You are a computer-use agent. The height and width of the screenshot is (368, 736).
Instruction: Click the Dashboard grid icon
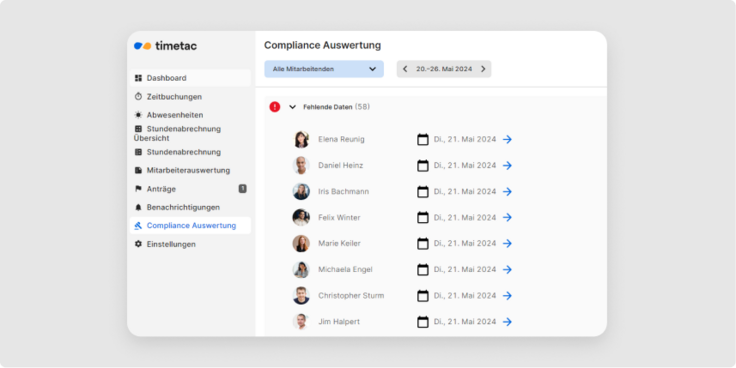click(138, 78)
